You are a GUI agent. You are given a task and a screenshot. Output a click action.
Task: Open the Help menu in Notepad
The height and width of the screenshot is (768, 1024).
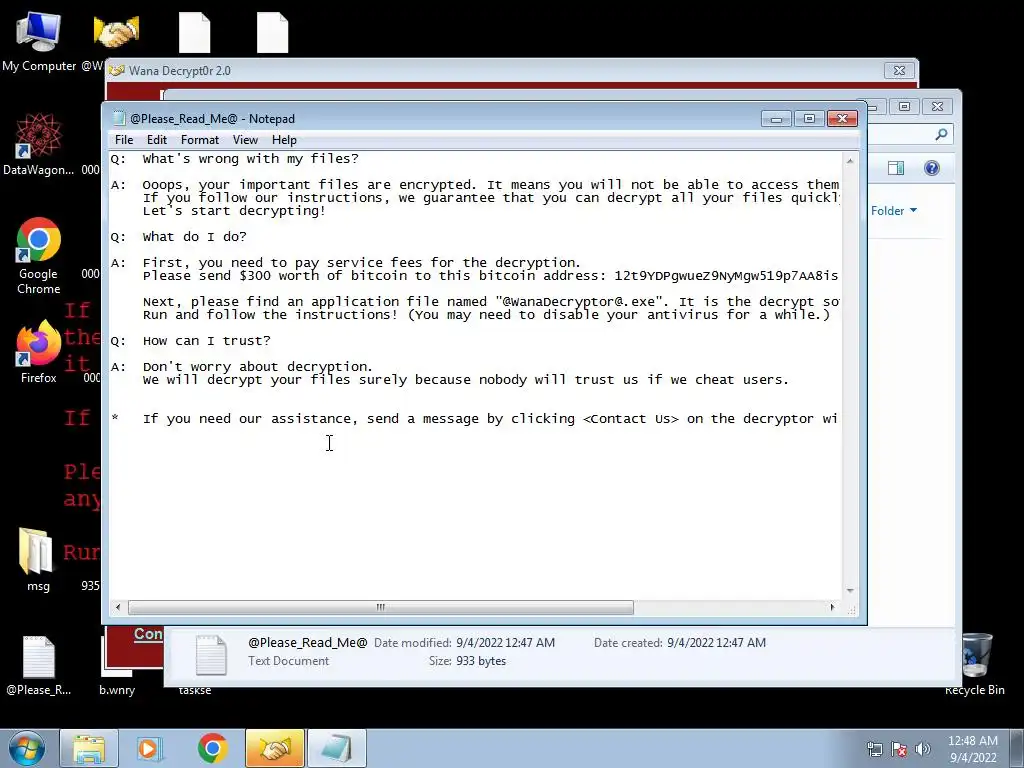284,140
